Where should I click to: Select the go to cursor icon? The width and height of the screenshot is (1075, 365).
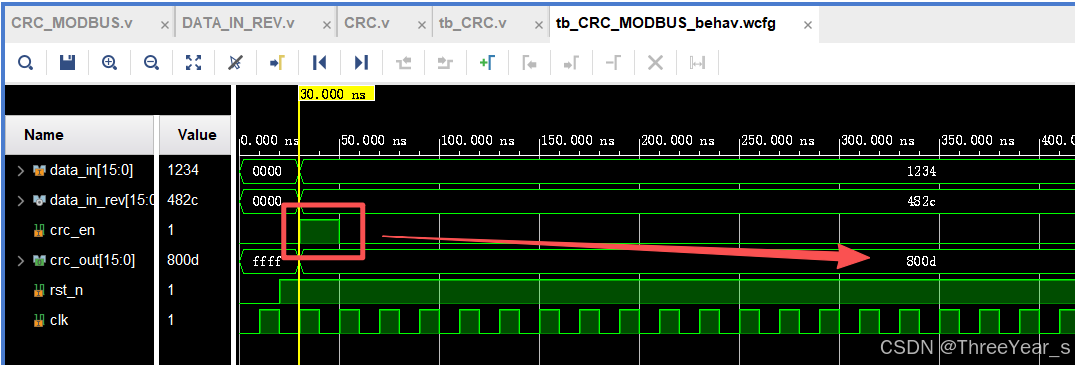[x=277, y=63]
